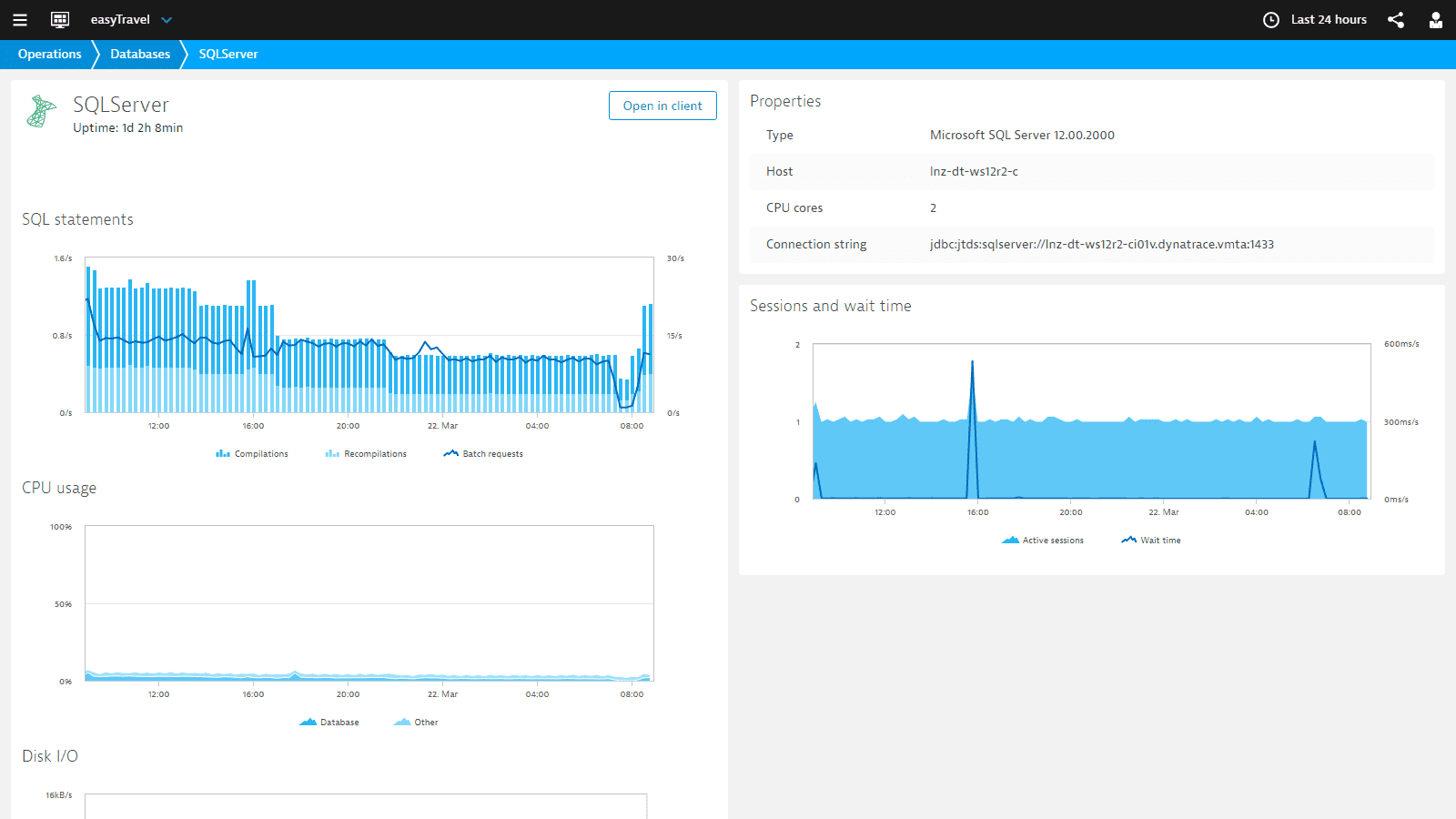Click the CPU usage heading
This screenshot has height=819, width=1456.
(59, 488)
